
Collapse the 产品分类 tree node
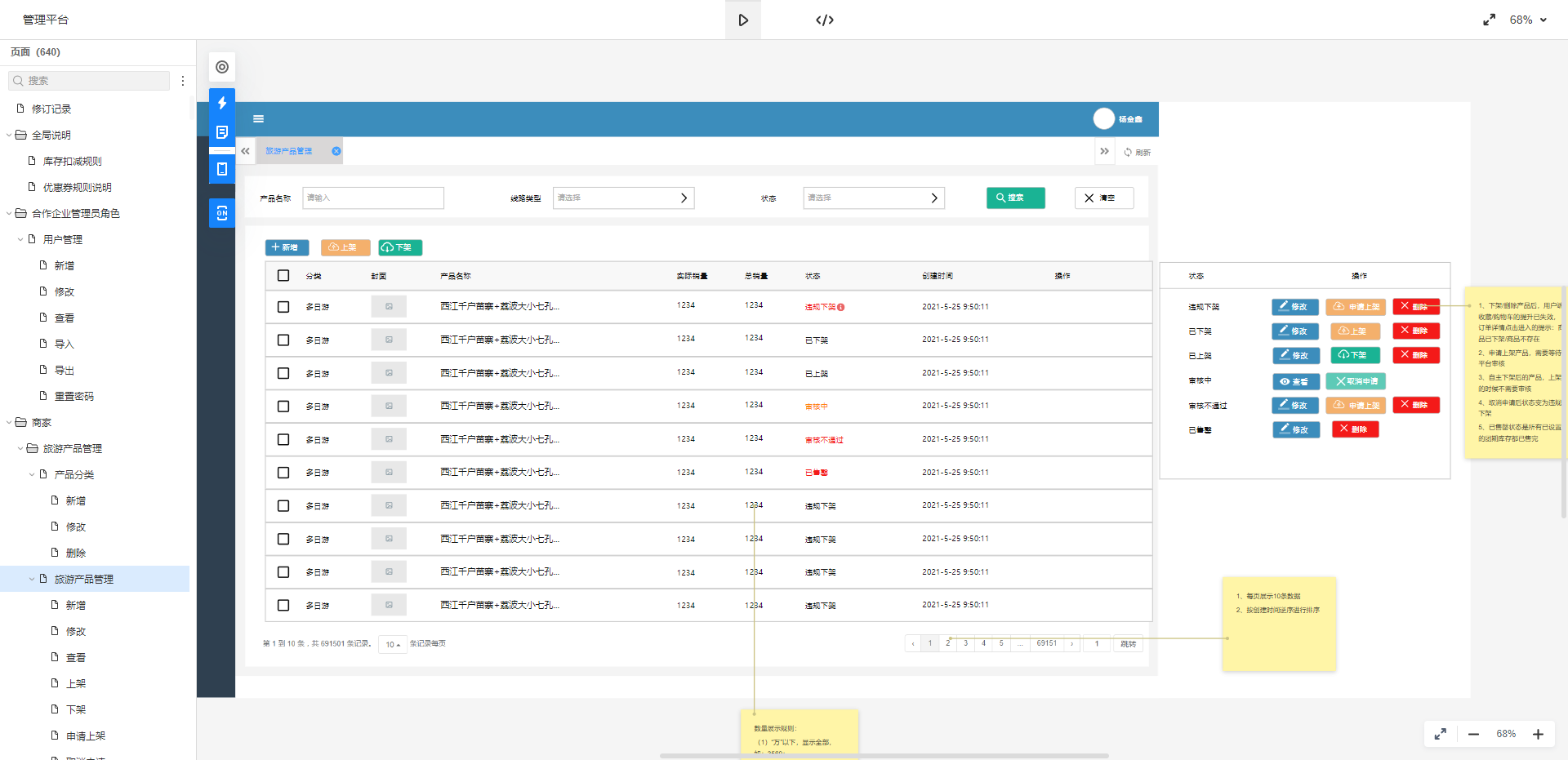coord(32,475)
